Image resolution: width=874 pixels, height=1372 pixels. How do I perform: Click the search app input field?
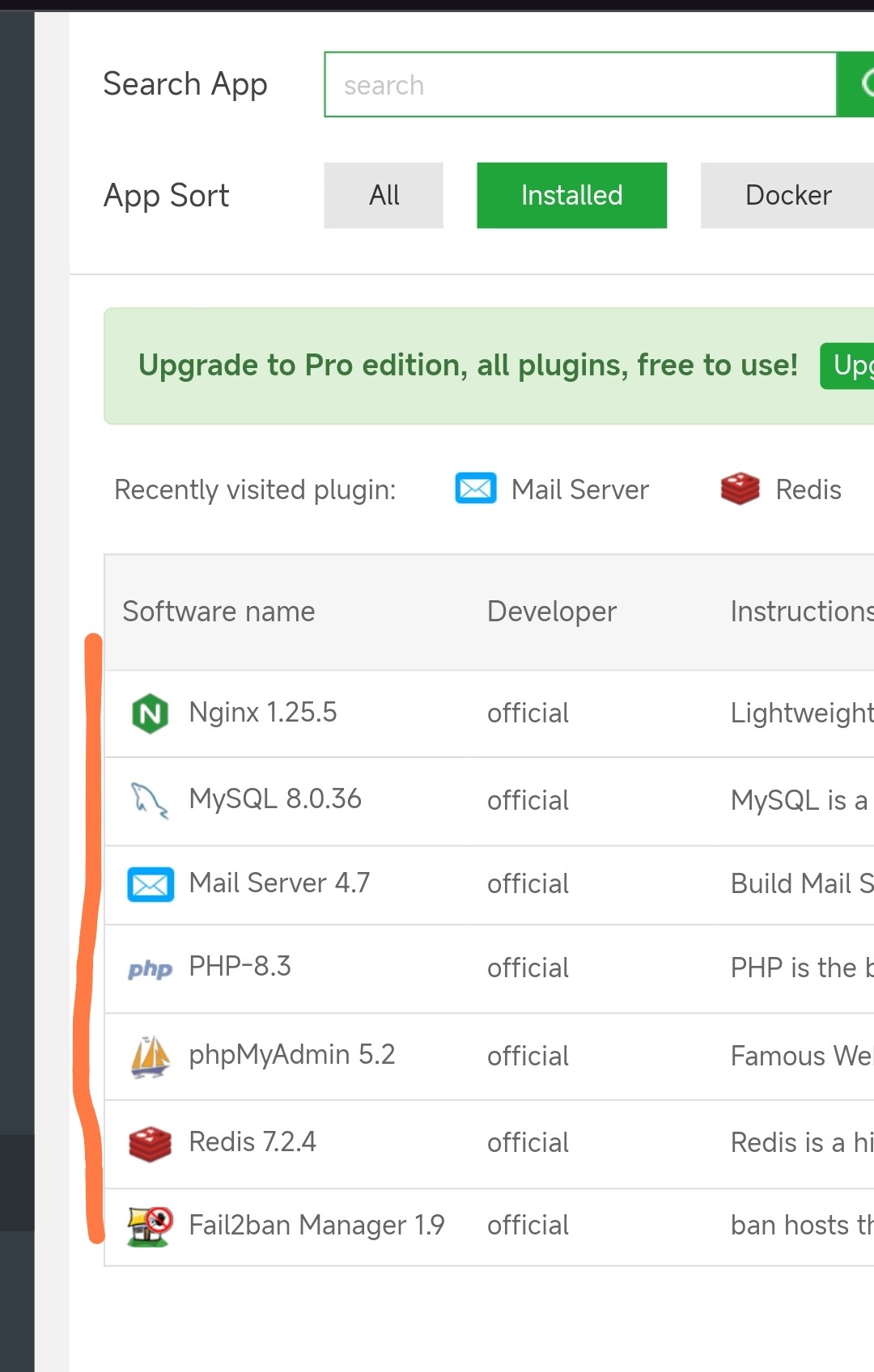(579, 85)
